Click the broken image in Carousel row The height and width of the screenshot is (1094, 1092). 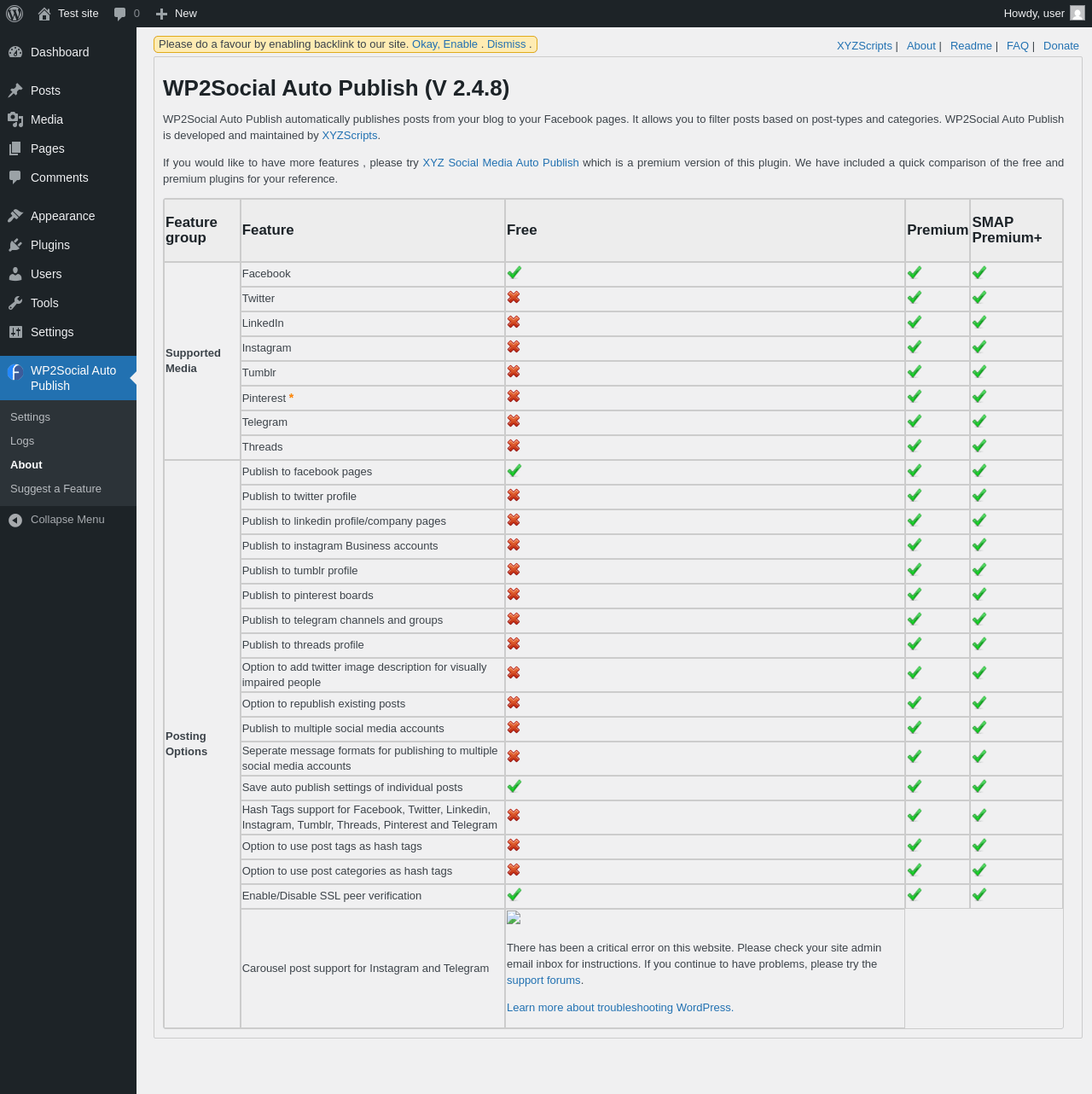click(514, 918)
